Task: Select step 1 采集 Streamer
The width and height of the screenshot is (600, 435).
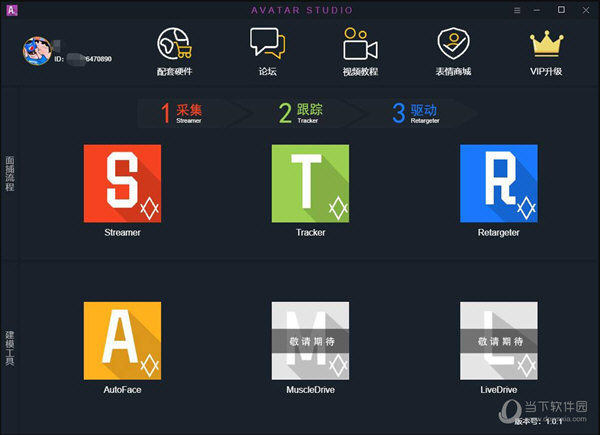Action: pyautogui.click(x=181, y=113)
